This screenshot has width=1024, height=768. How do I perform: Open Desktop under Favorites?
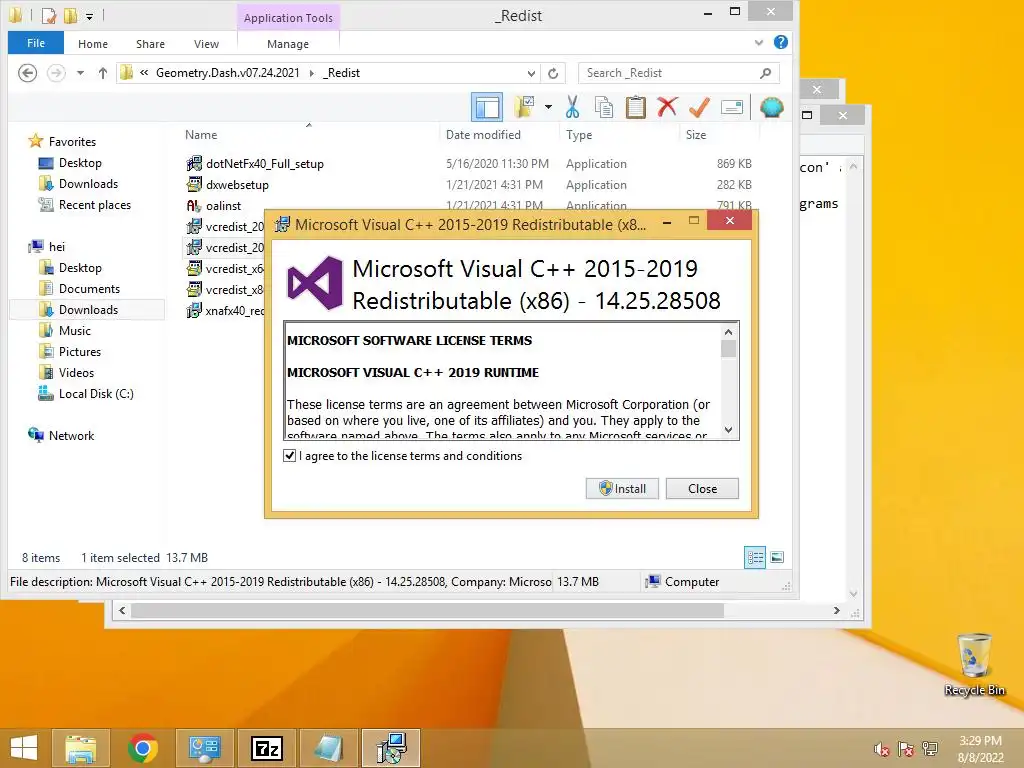(80, 163)
